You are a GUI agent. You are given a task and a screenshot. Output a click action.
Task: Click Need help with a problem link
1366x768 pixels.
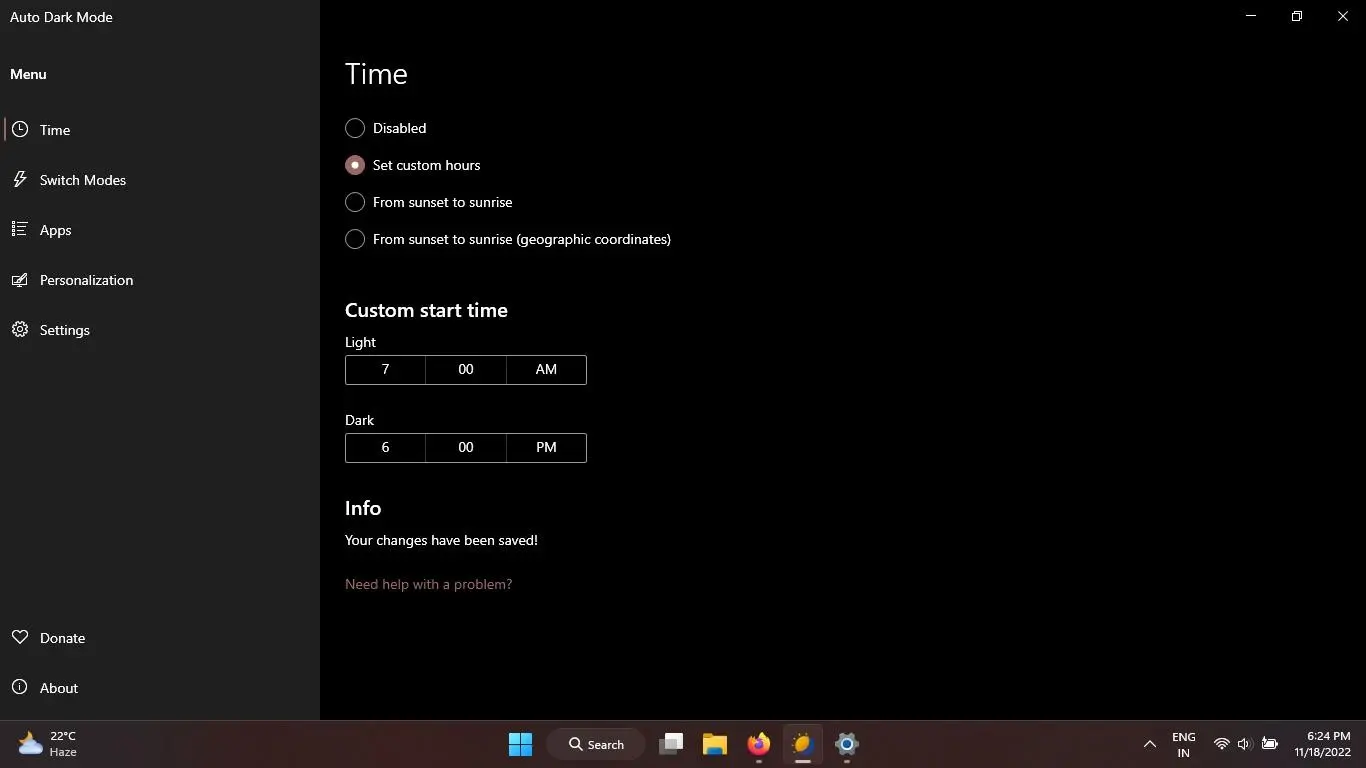click(x=428, y=584)
